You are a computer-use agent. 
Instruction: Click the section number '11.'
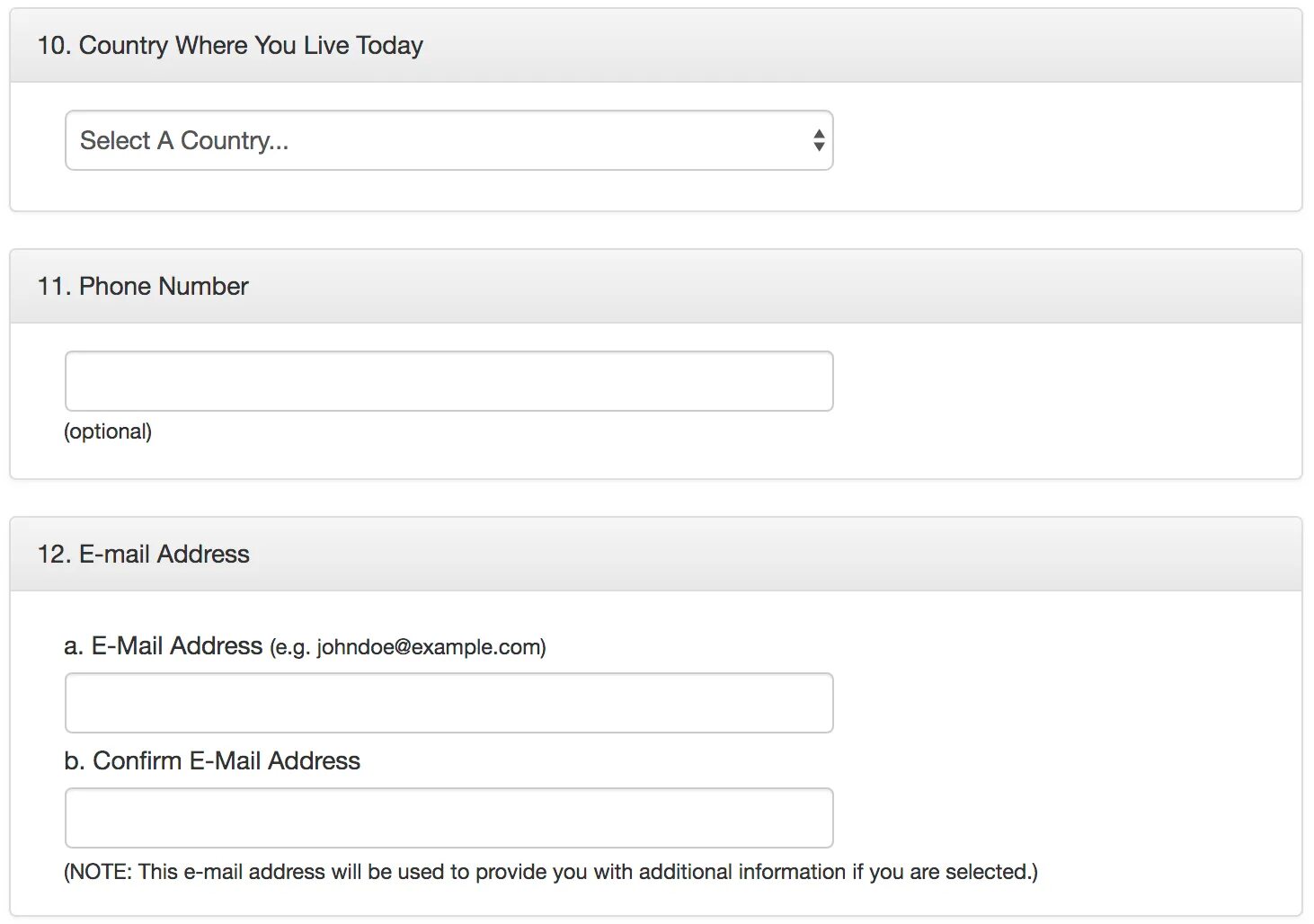[53, 287]
